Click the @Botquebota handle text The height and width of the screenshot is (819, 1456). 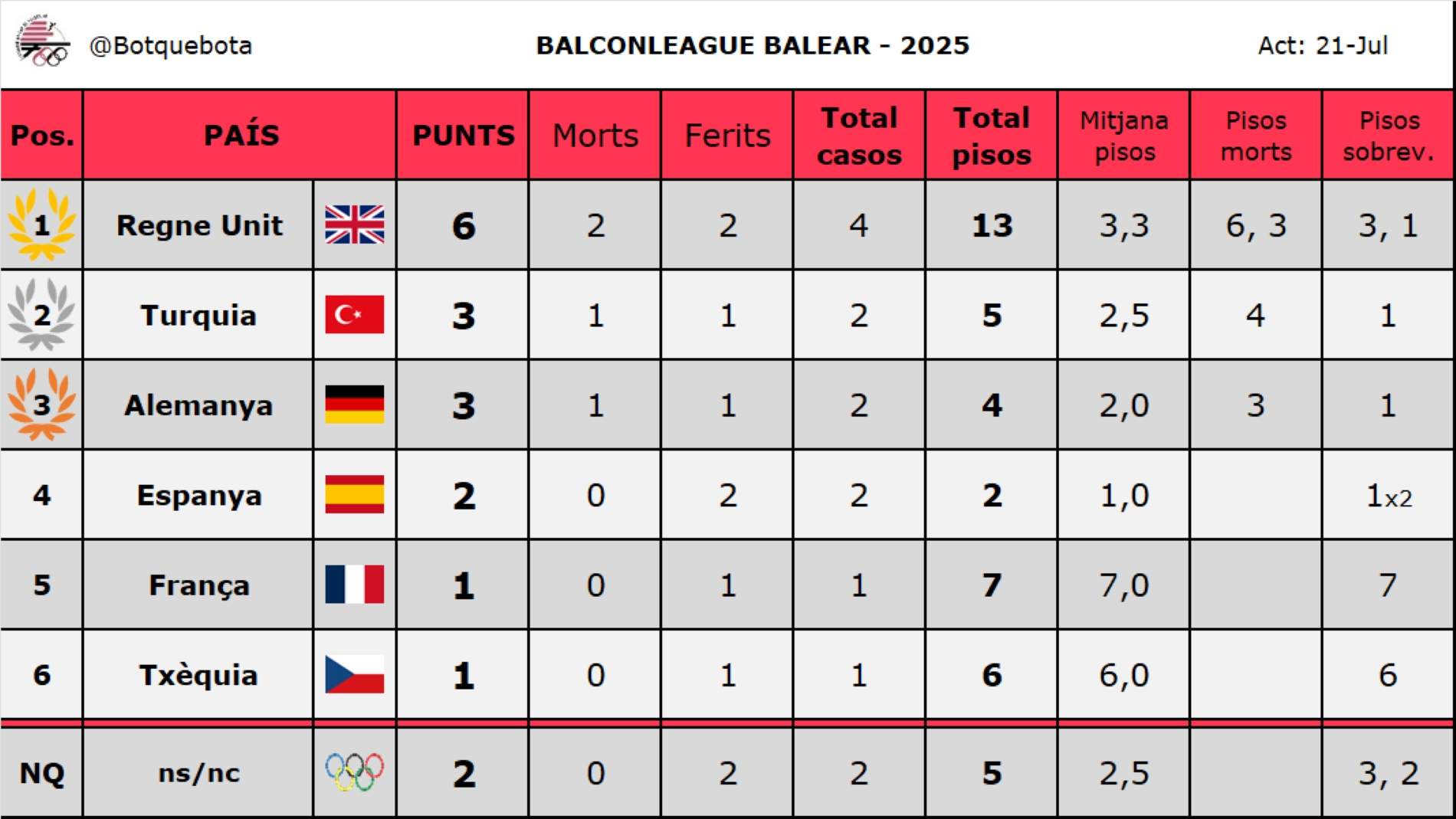[171, 45]
